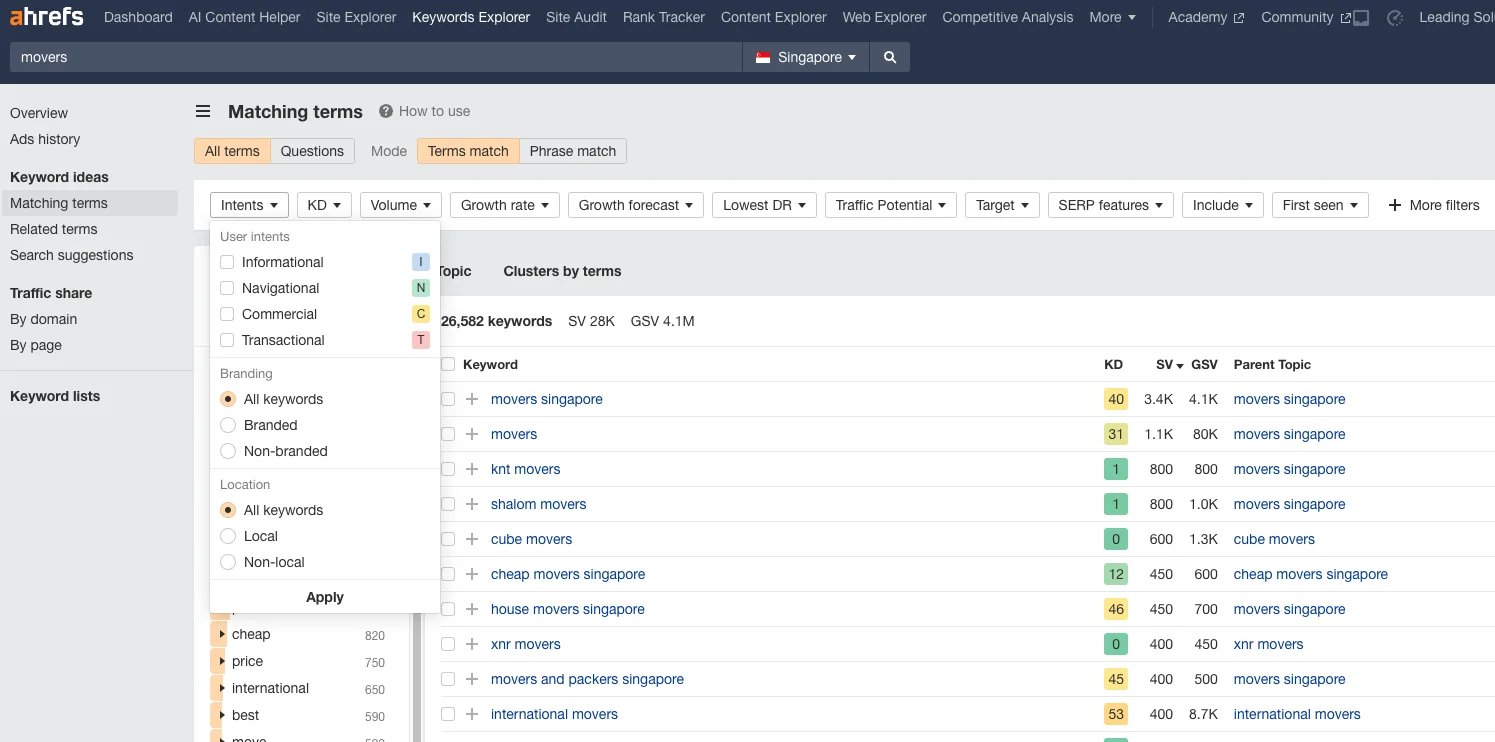The image size is (1495, 742).
Task: Check the Informational intent checkbox
Action: coord(227,262)
